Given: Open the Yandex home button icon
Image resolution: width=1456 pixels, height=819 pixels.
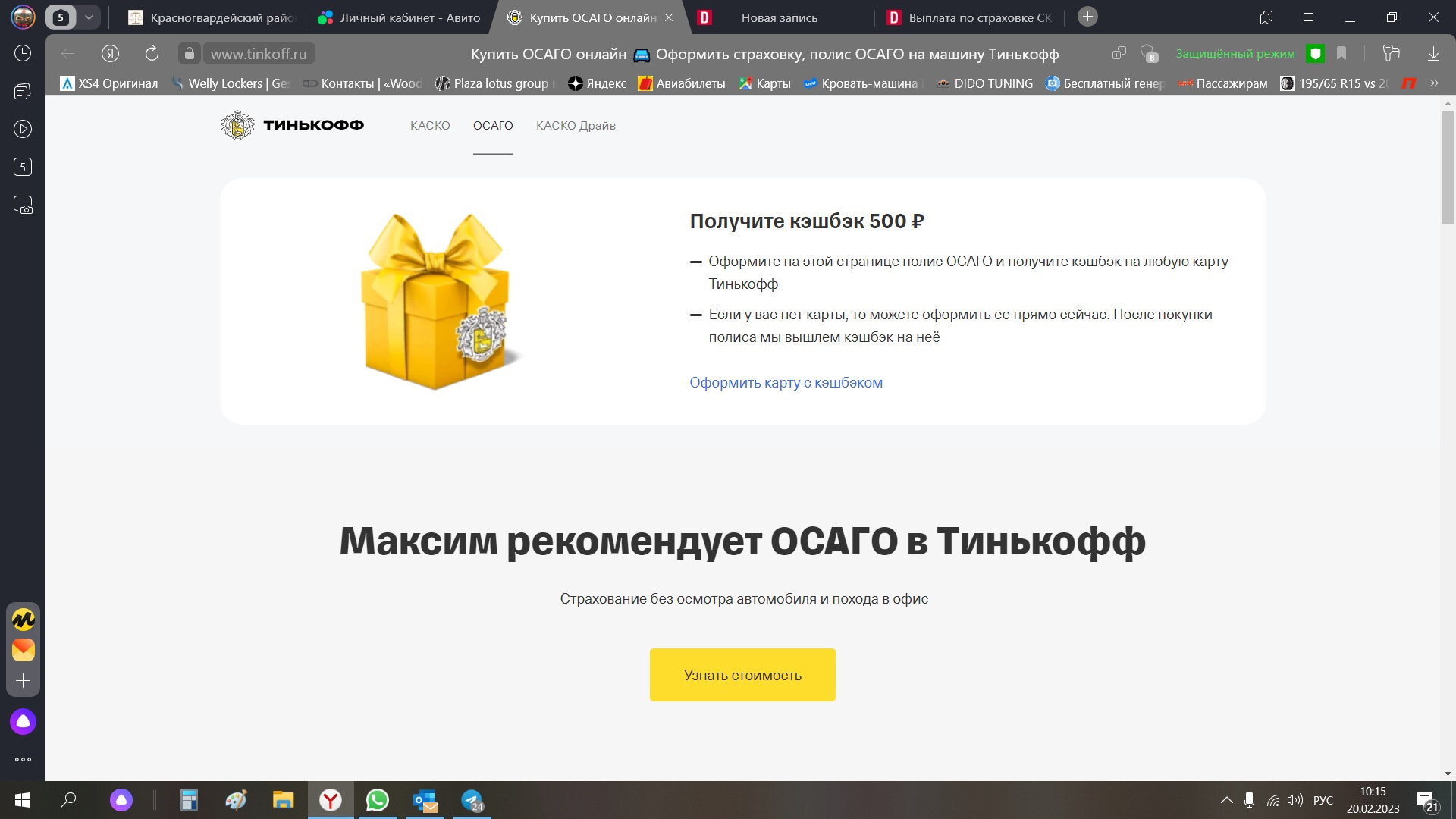Looking at the screenshot, I should tap(111, 53).
